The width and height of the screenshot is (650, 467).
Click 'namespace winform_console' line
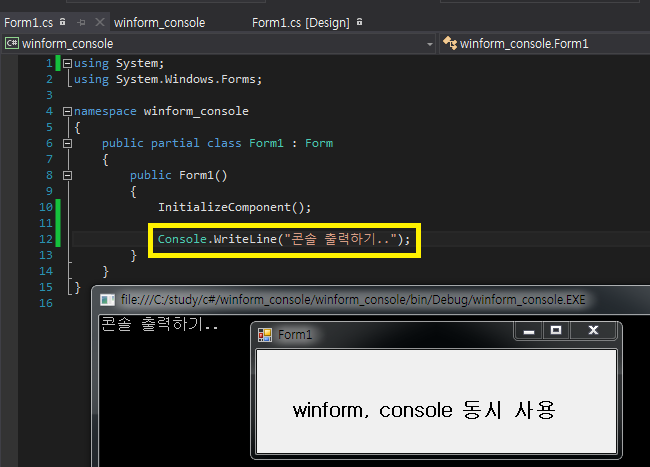[x=161, y=111]
